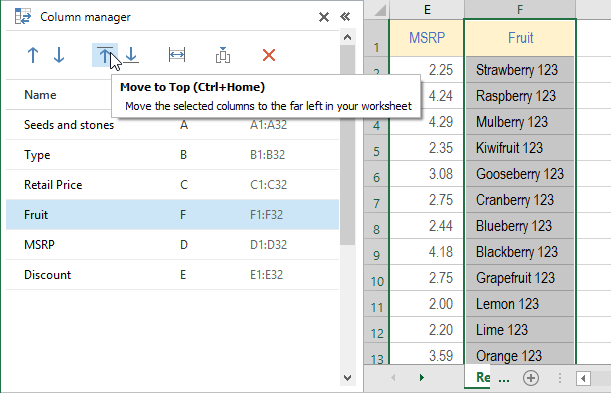Viewport: 611px width, 393px height.
Task: Click cell Cranberry 123
Action: click(x=520, y=200)
